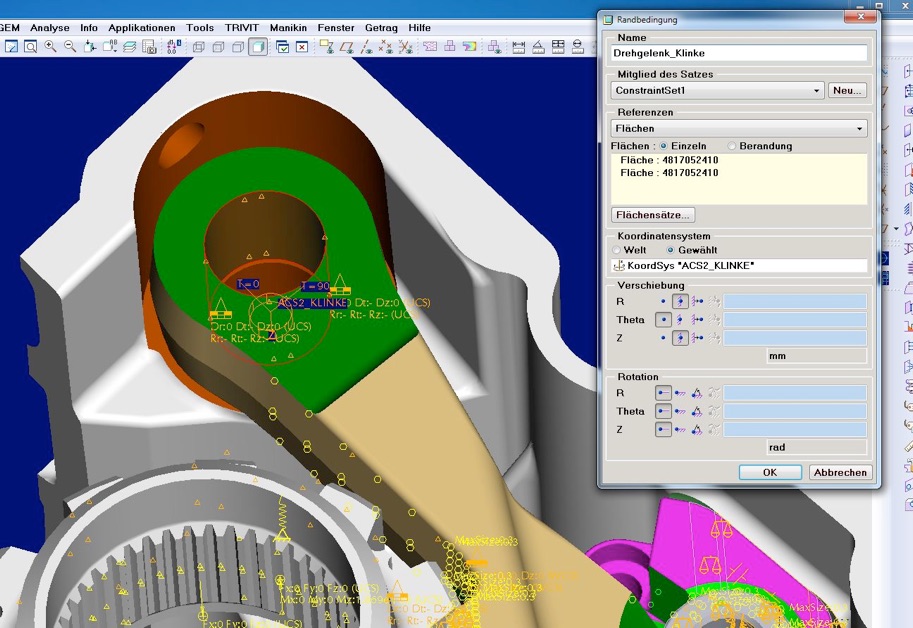Click the pink box hierarchy icon
The height and width of the screenshot is (628, 913).
450,47
